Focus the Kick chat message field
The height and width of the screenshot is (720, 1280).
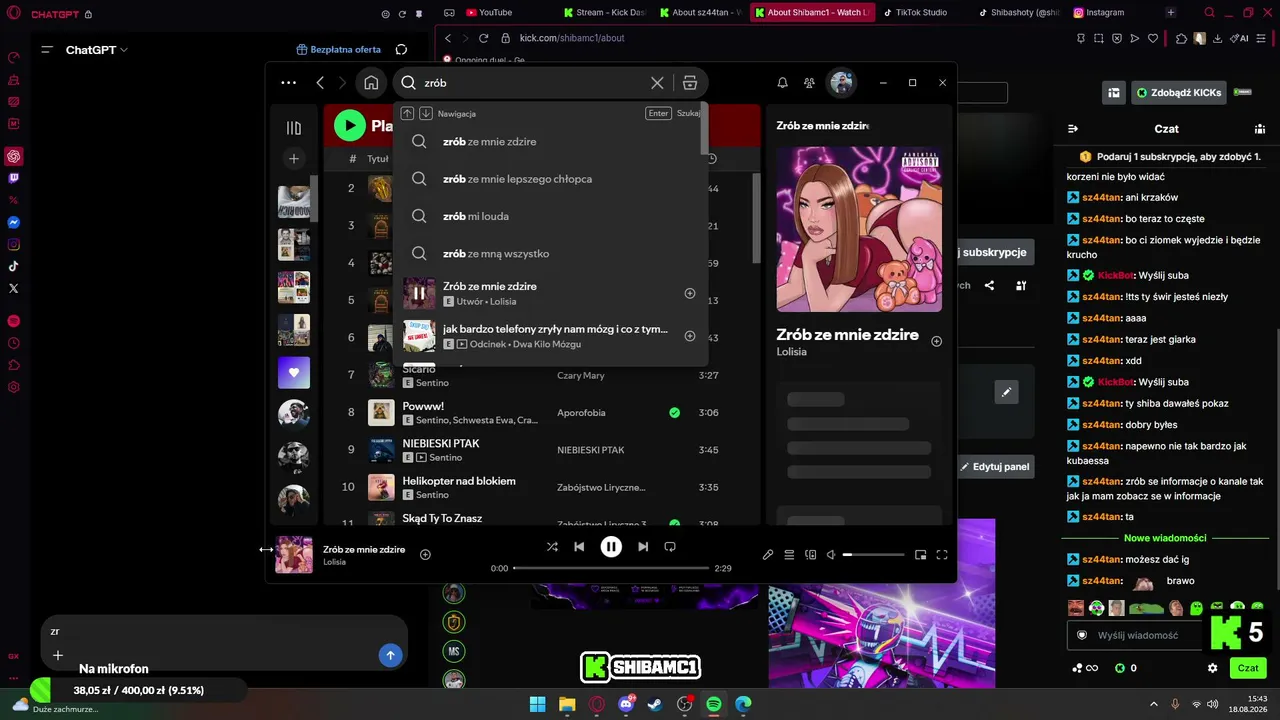pos(1136,635)
